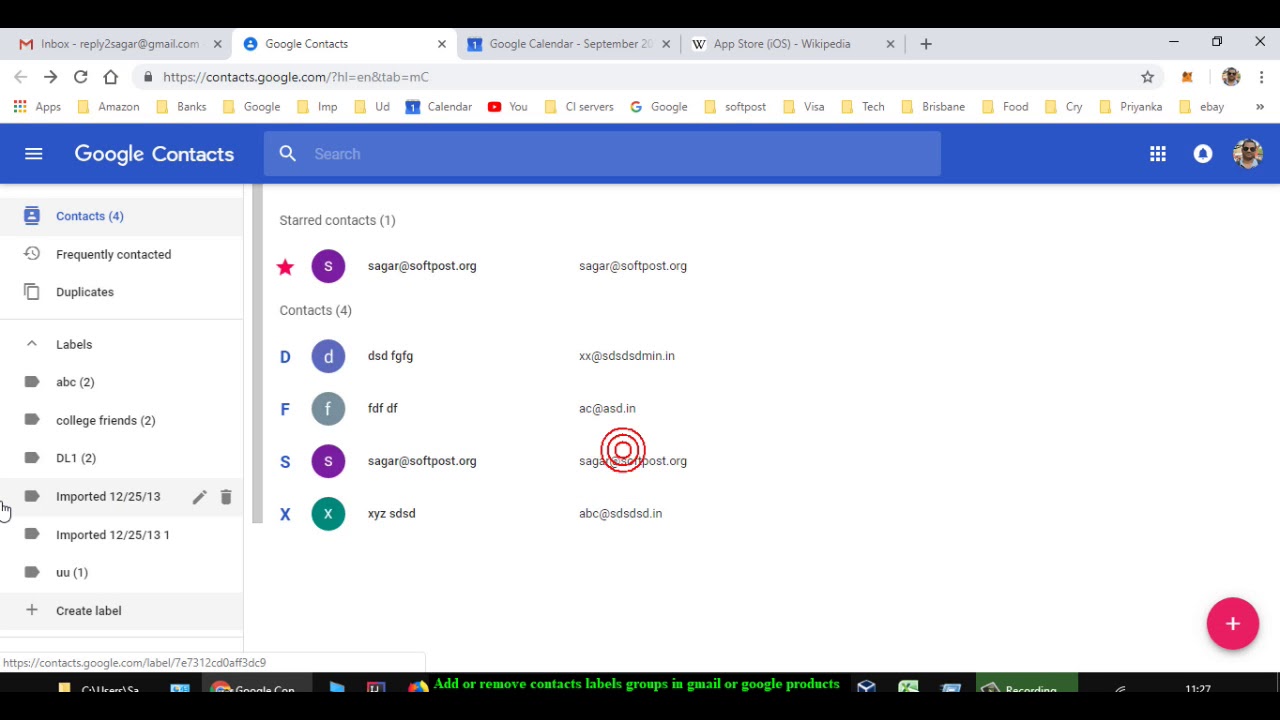Open notifications bell

click(x=1203, y=154)
